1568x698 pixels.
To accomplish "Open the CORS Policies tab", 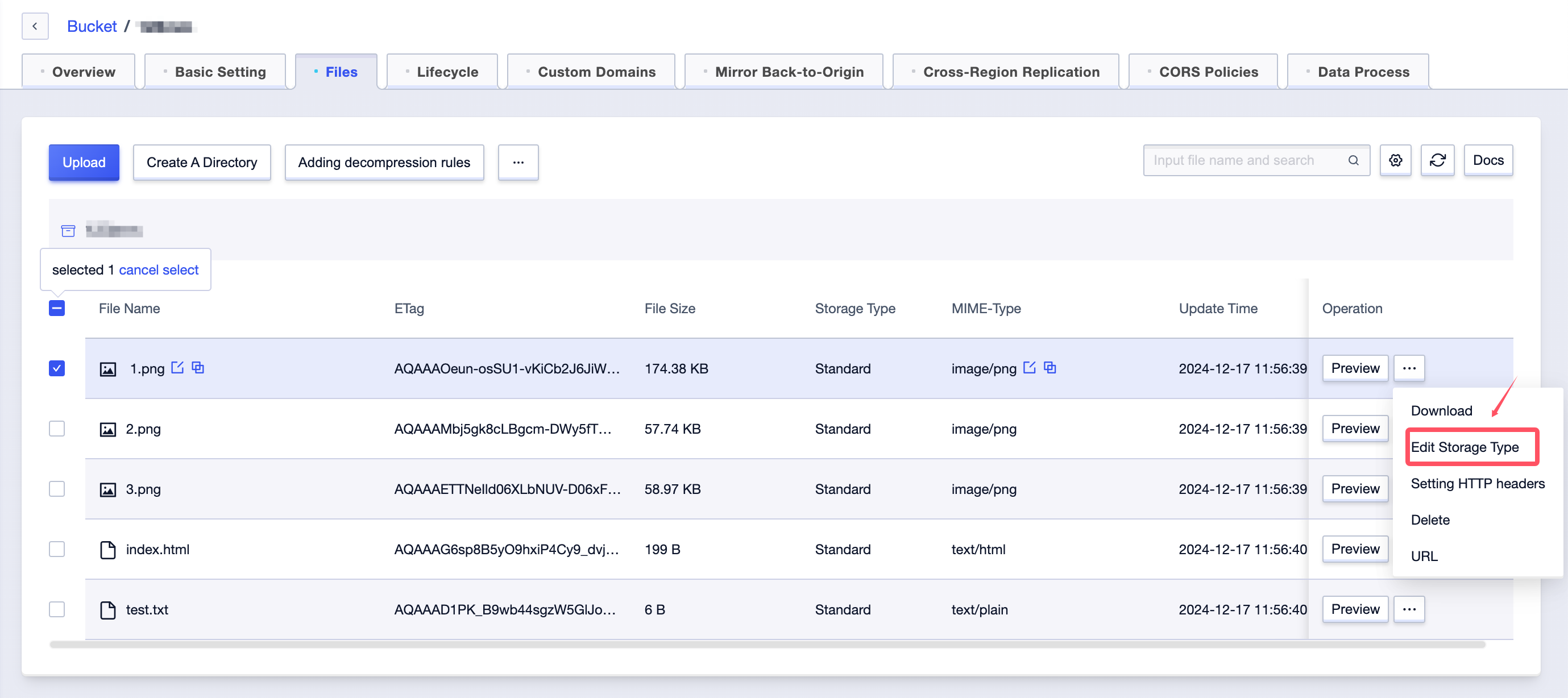I will tap(1203, 72).
